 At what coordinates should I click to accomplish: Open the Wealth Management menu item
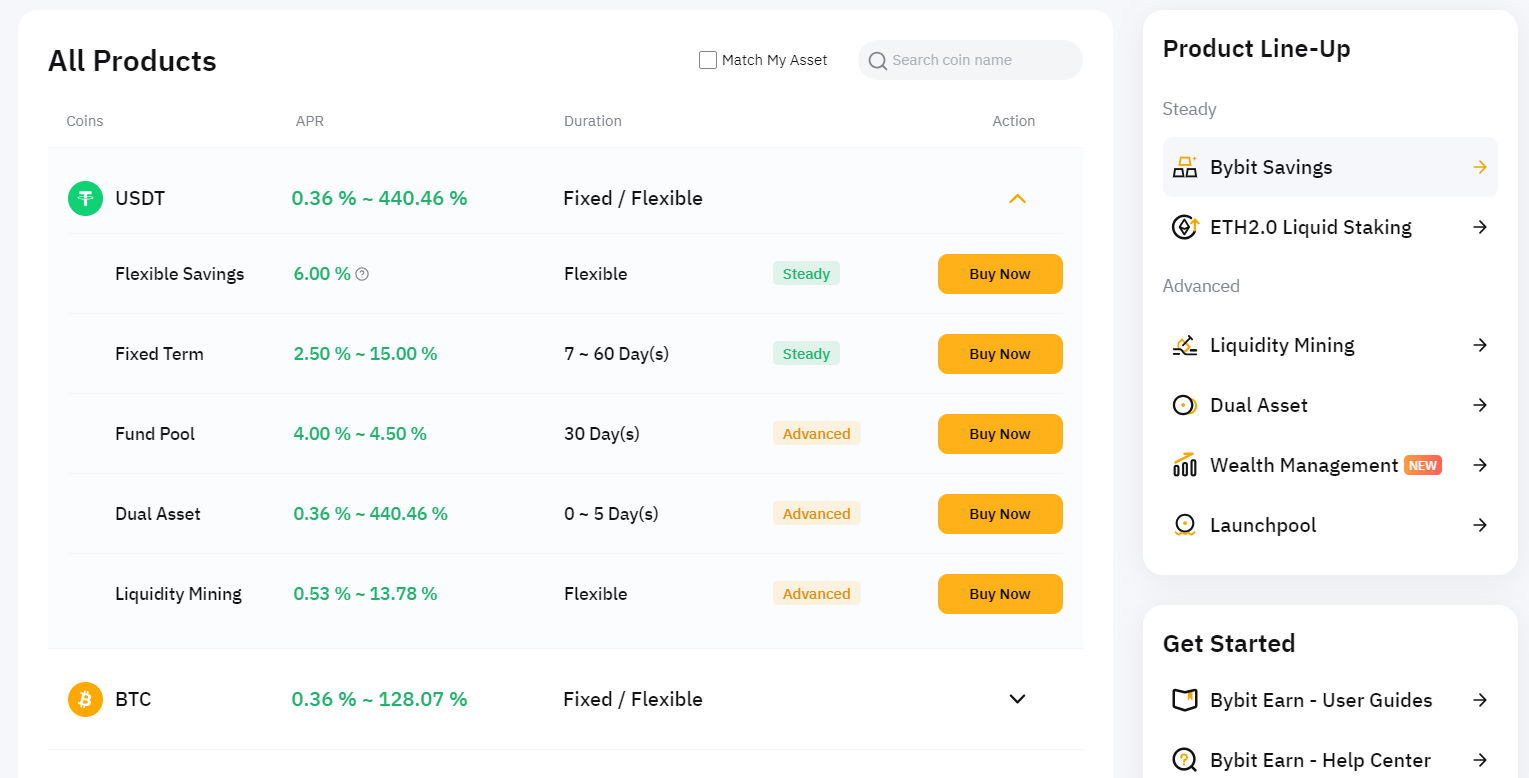[1304, 465]
